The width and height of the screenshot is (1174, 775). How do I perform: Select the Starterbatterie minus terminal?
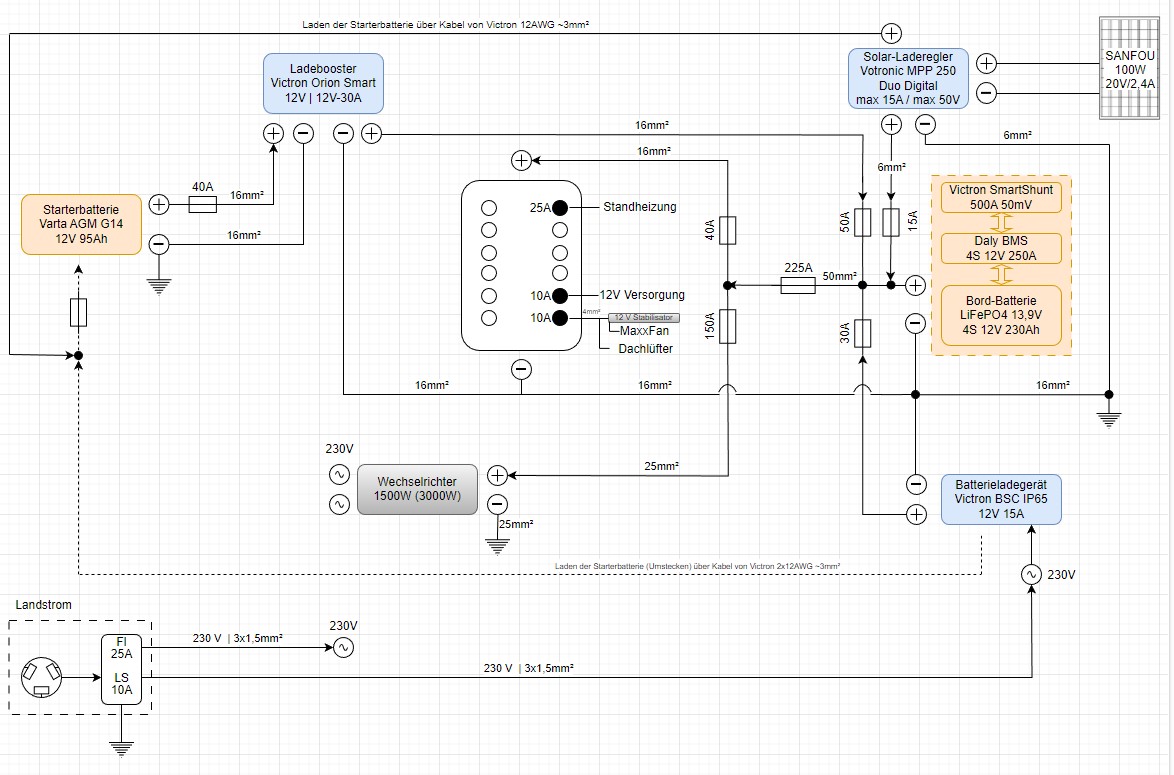[x=159, y=244]
